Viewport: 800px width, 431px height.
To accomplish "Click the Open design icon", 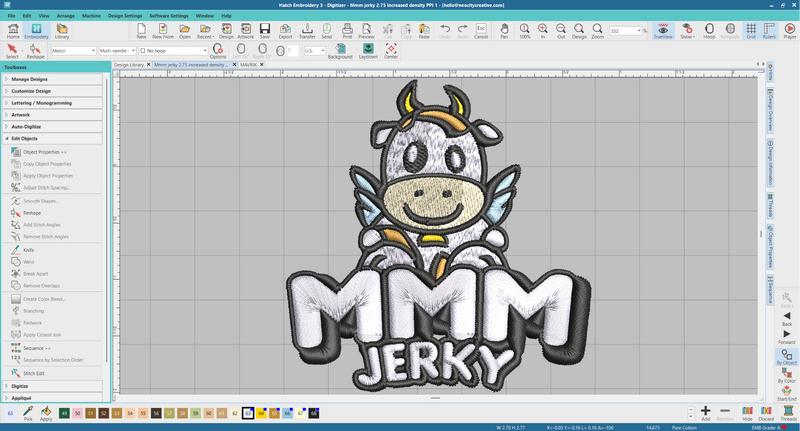I will pyautogui.click(x=185, y=31).
